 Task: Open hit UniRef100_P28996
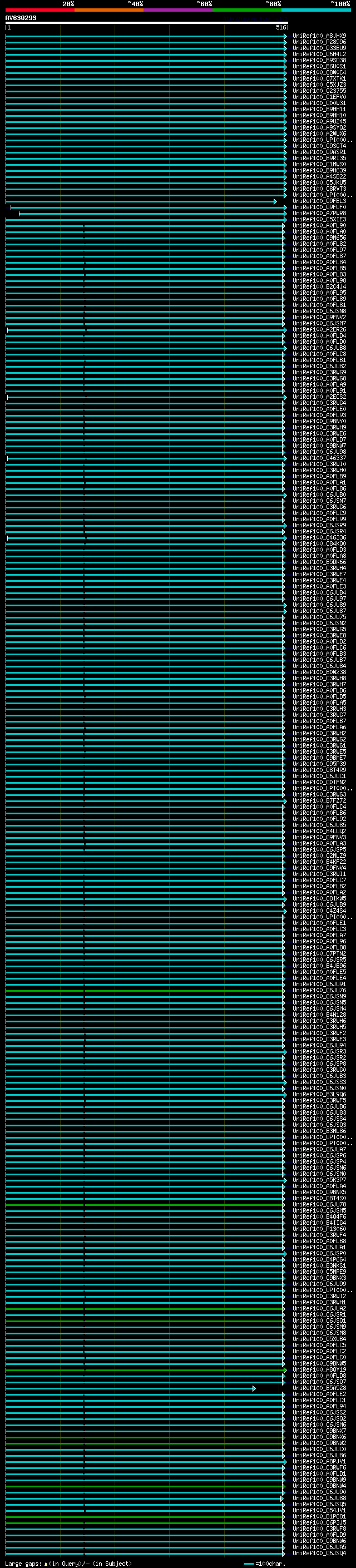pos(319,42)
